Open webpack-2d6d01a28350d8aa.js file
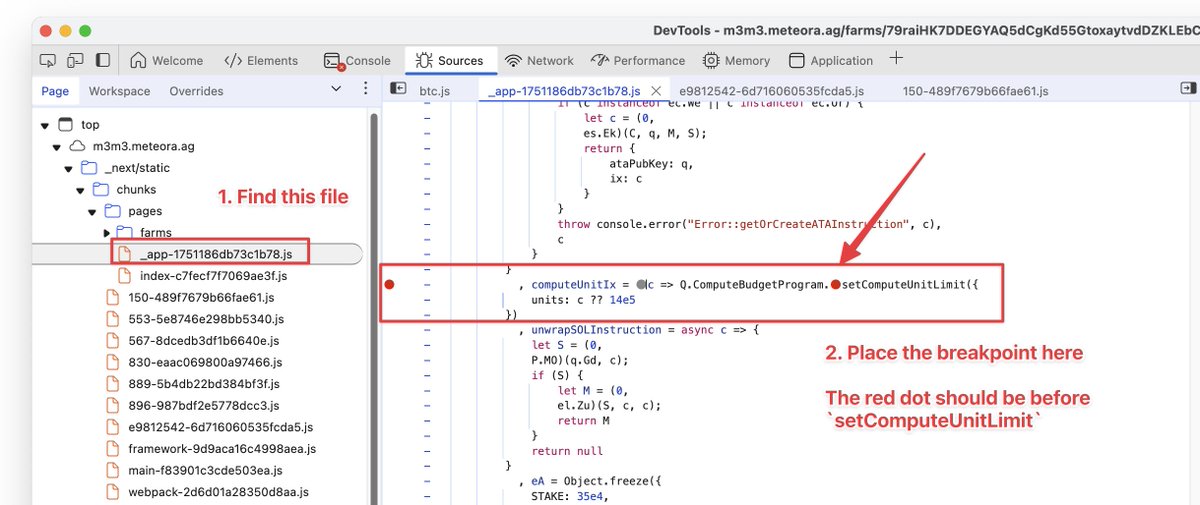The image size is (1200, 505). coord(218,492)
